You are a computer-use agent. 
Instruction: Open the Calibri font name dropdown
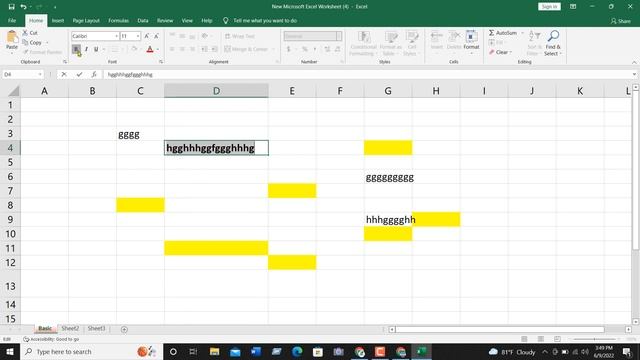point(116,36)
